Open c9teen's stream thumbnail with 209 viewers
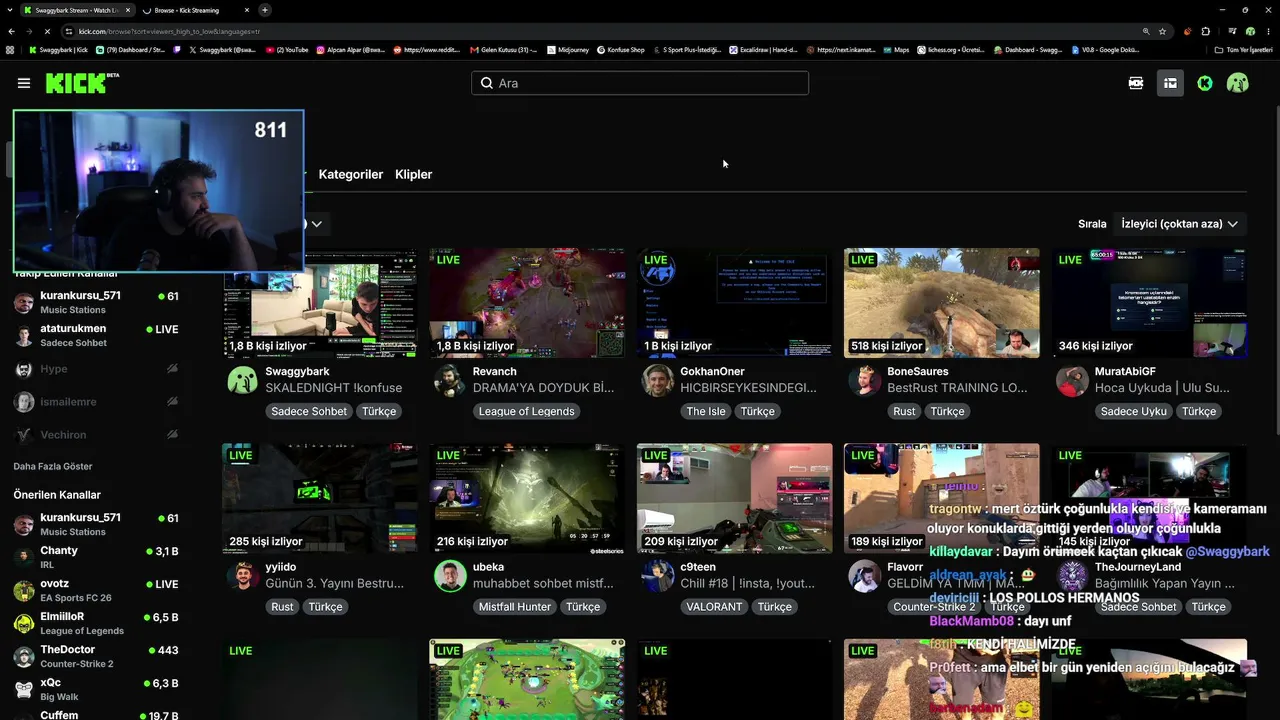The height and width of the screenshot is (720, 1280). 734,498
